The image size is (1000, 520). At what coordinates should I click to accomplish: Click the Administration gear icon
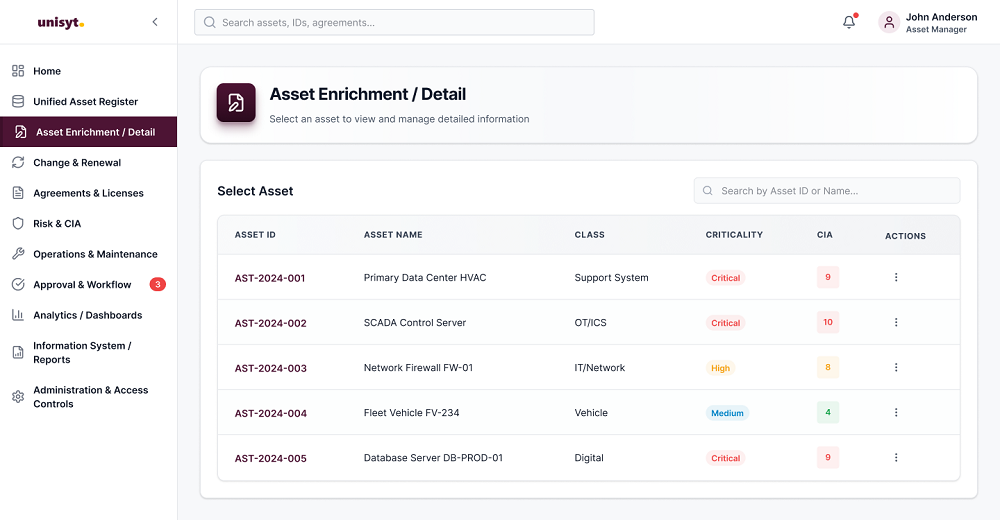point(18,397)
